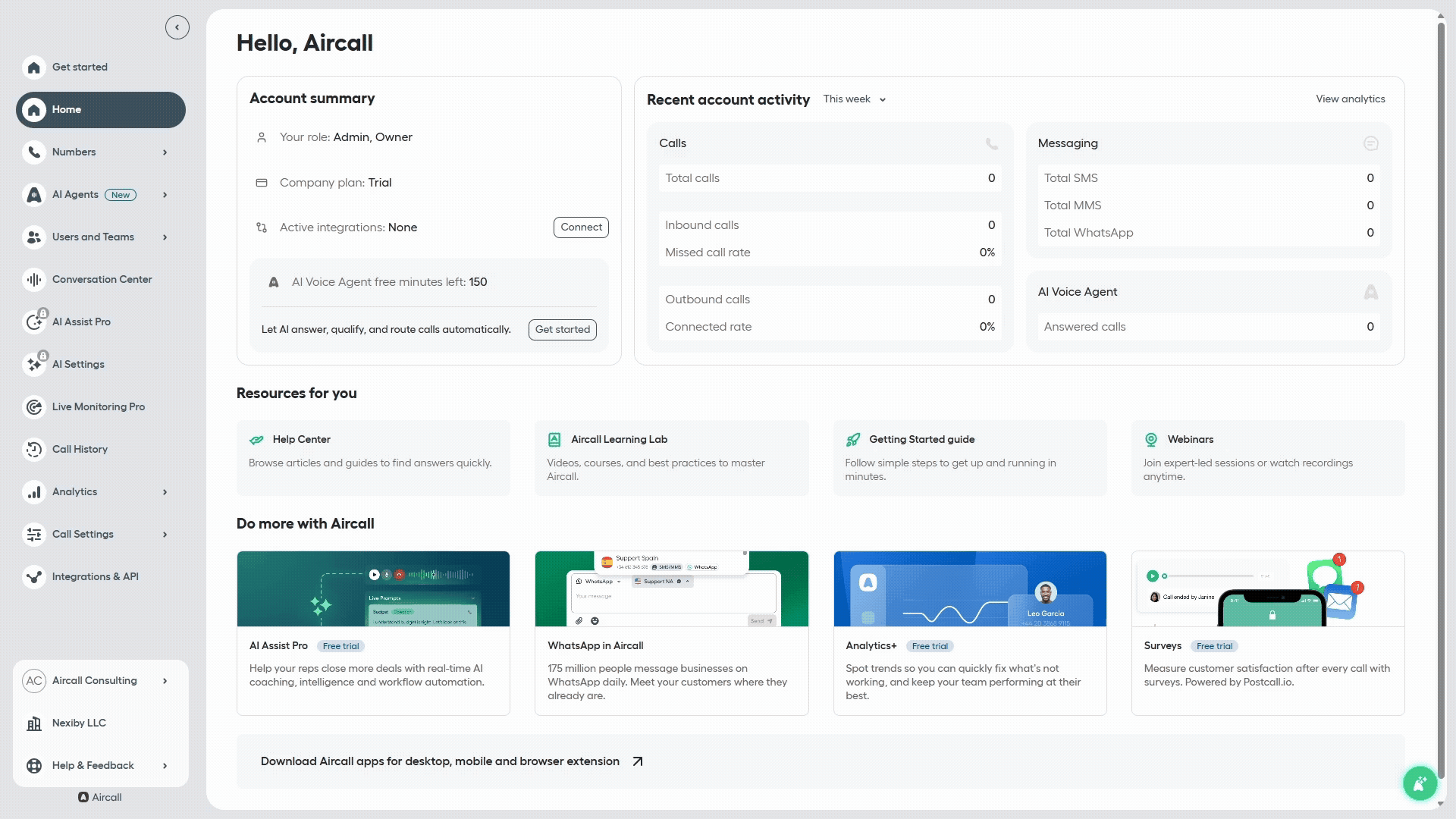Click the Call Settings sliders icon
This screenshot has height=819, width=1456.
[33, 535]
